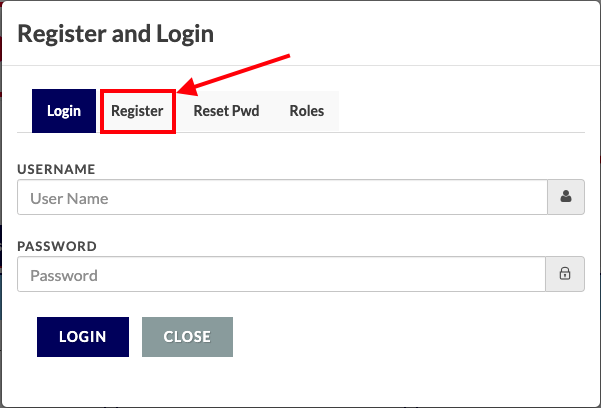Select the Reset Pwd tab
The width and height of the screenshot is (601, 408).
pos(226,111)
